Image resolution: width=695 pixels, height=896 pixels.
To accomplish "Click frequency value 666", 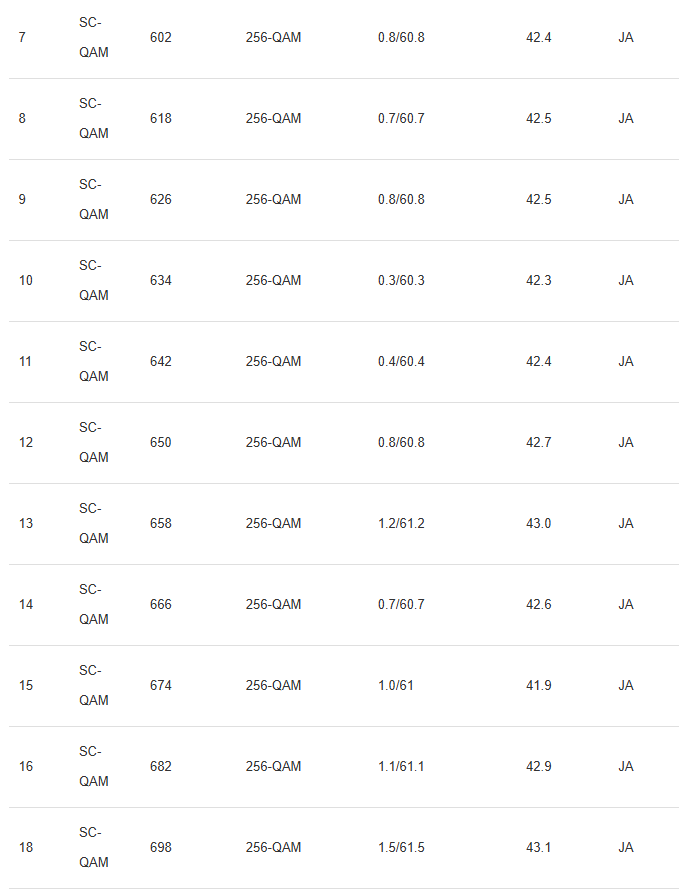I will 160,605.
